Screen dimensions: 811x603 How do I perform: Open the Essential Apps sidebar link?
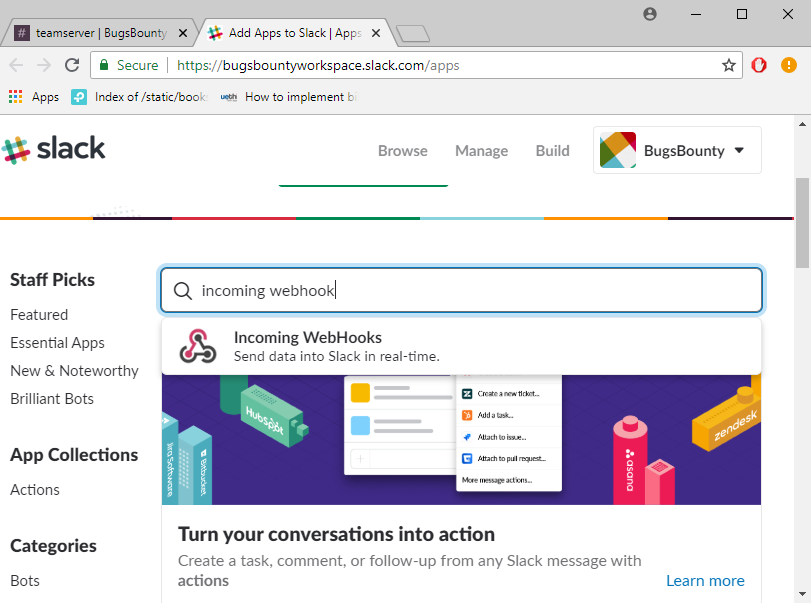click(x=57, y=343)
